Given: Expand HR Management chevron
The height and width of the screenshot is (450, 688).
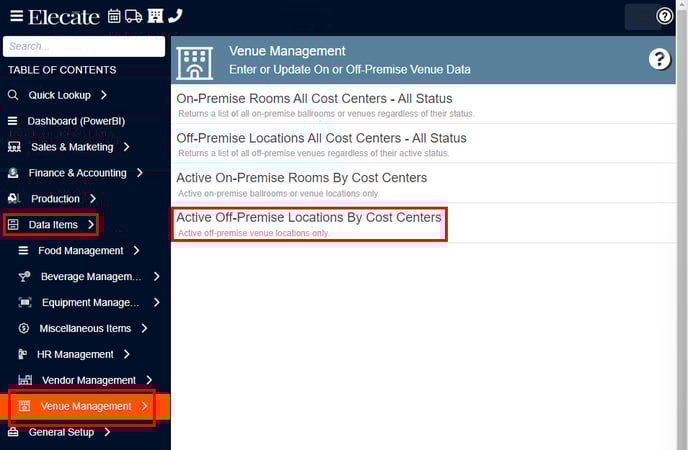Looking at the screenshot, I should click(x=127, y=354).
